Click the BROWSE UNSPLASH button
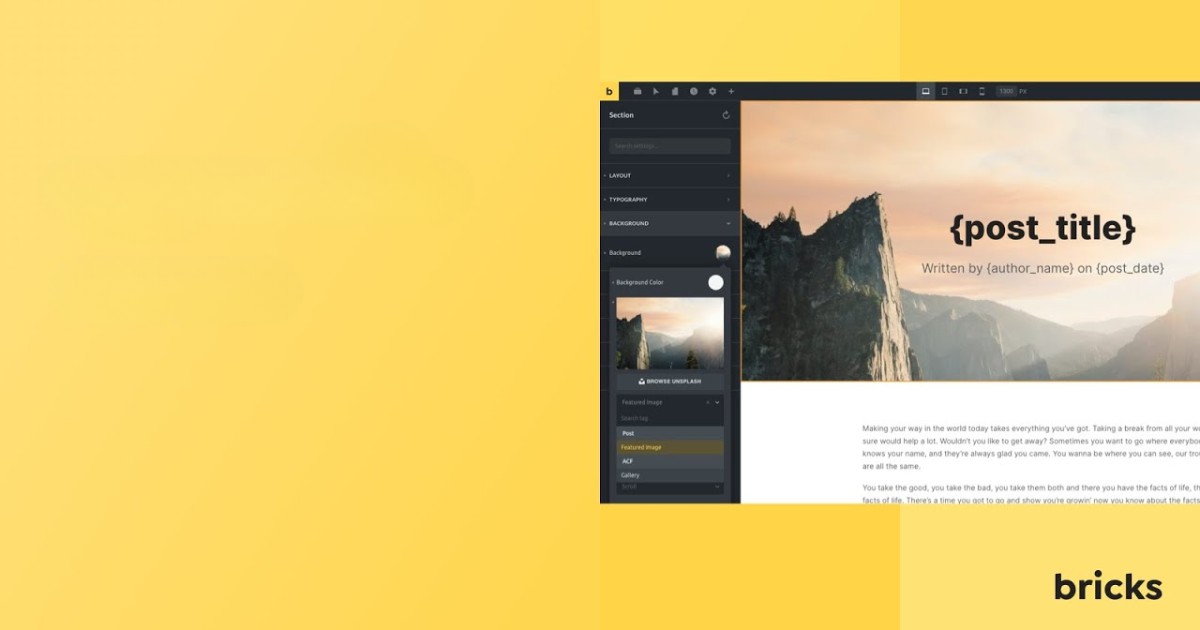Viewport: 1200px width, 630px height. 668,380
